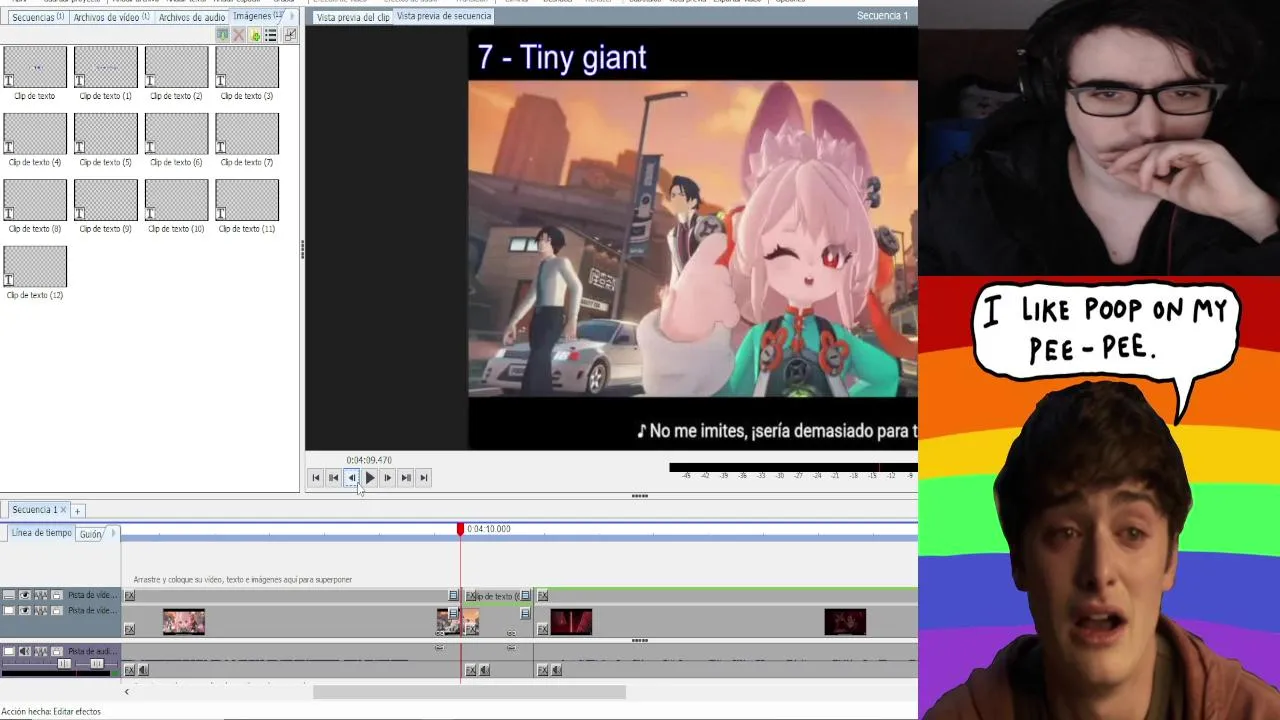The image size is (1280, 720).
Task: Switch bin to list view
Action: pos(270,35)
